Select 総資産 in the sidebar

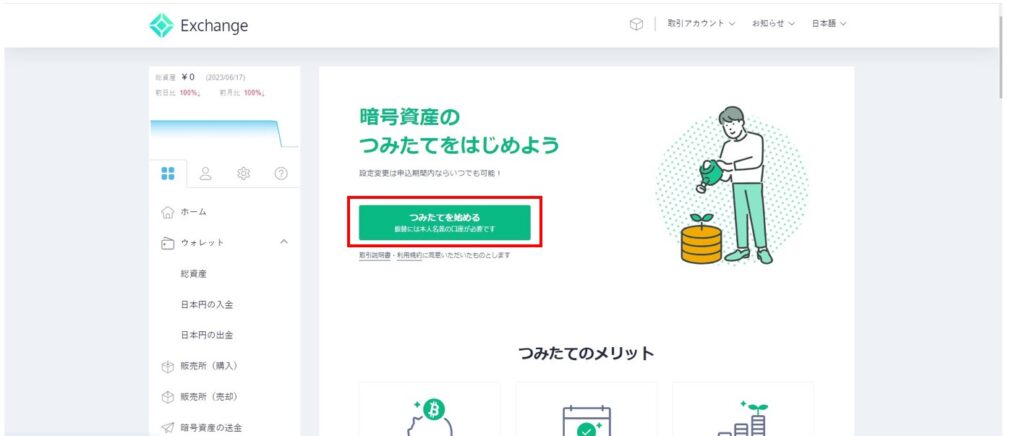point(193,274)
